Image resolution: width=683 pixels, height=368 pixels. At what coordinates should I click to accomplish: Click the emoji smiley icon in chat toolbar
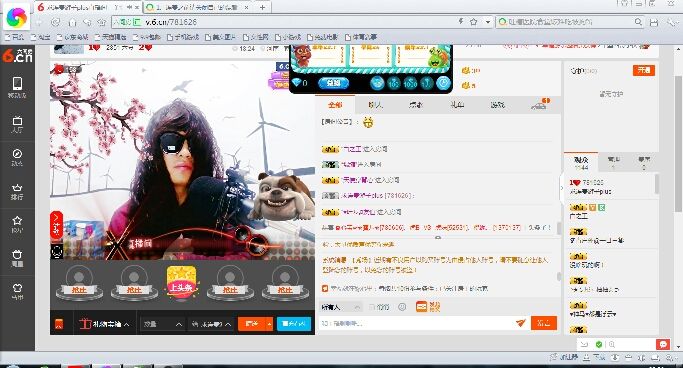pos(402,307)
